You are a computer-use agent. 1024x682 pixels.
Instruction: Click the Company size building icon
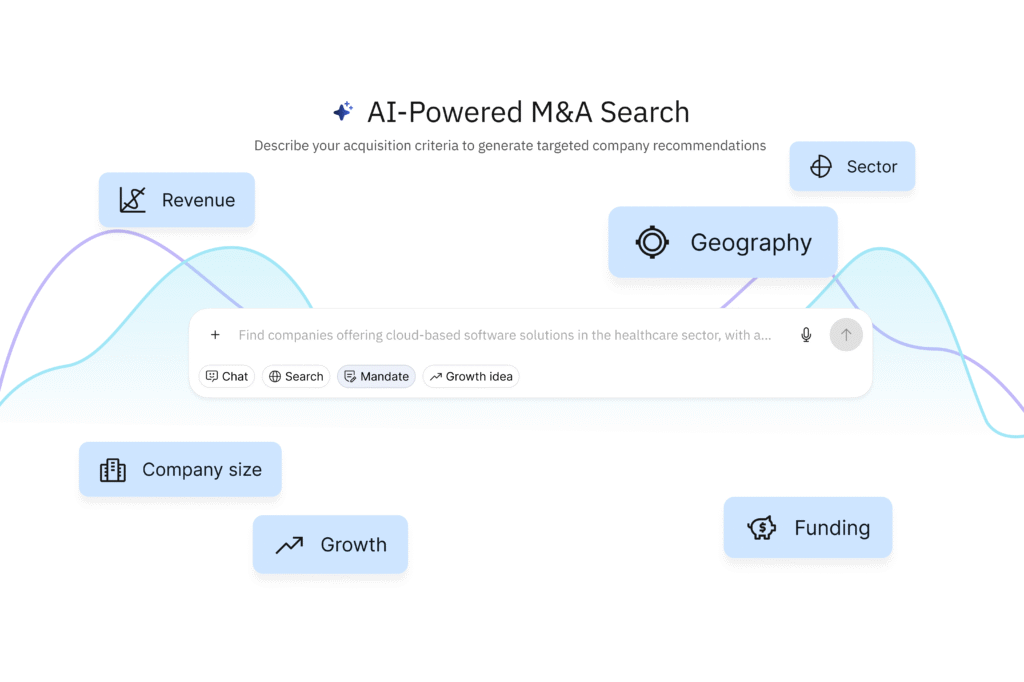112,469
